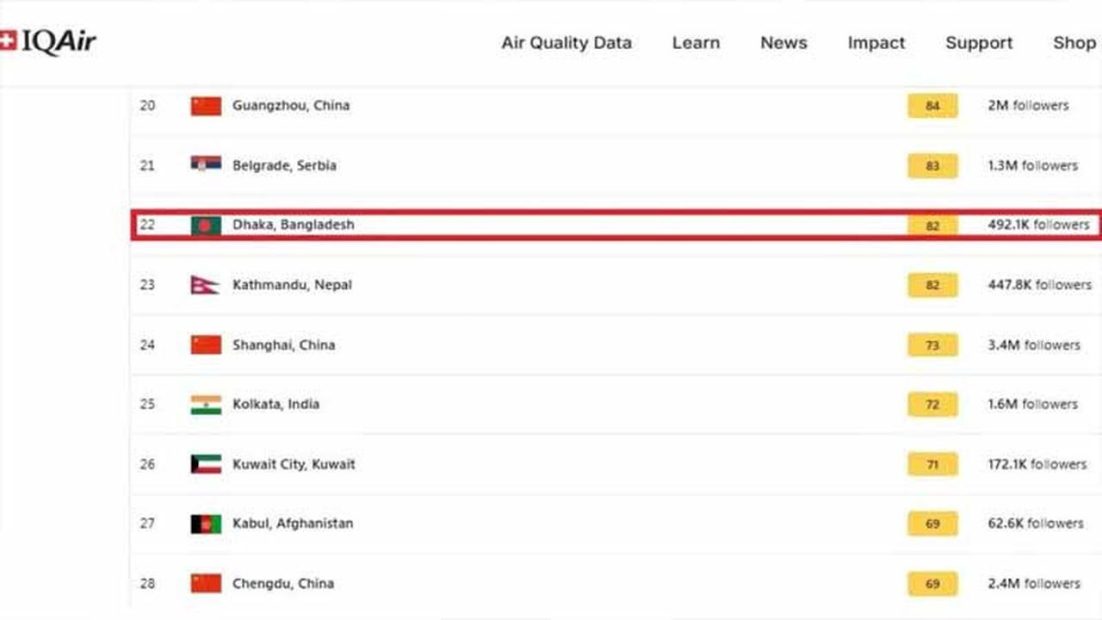Click the Nepal flag icon
This screenshot has height=620, width=1102.
tap(204, 285)
